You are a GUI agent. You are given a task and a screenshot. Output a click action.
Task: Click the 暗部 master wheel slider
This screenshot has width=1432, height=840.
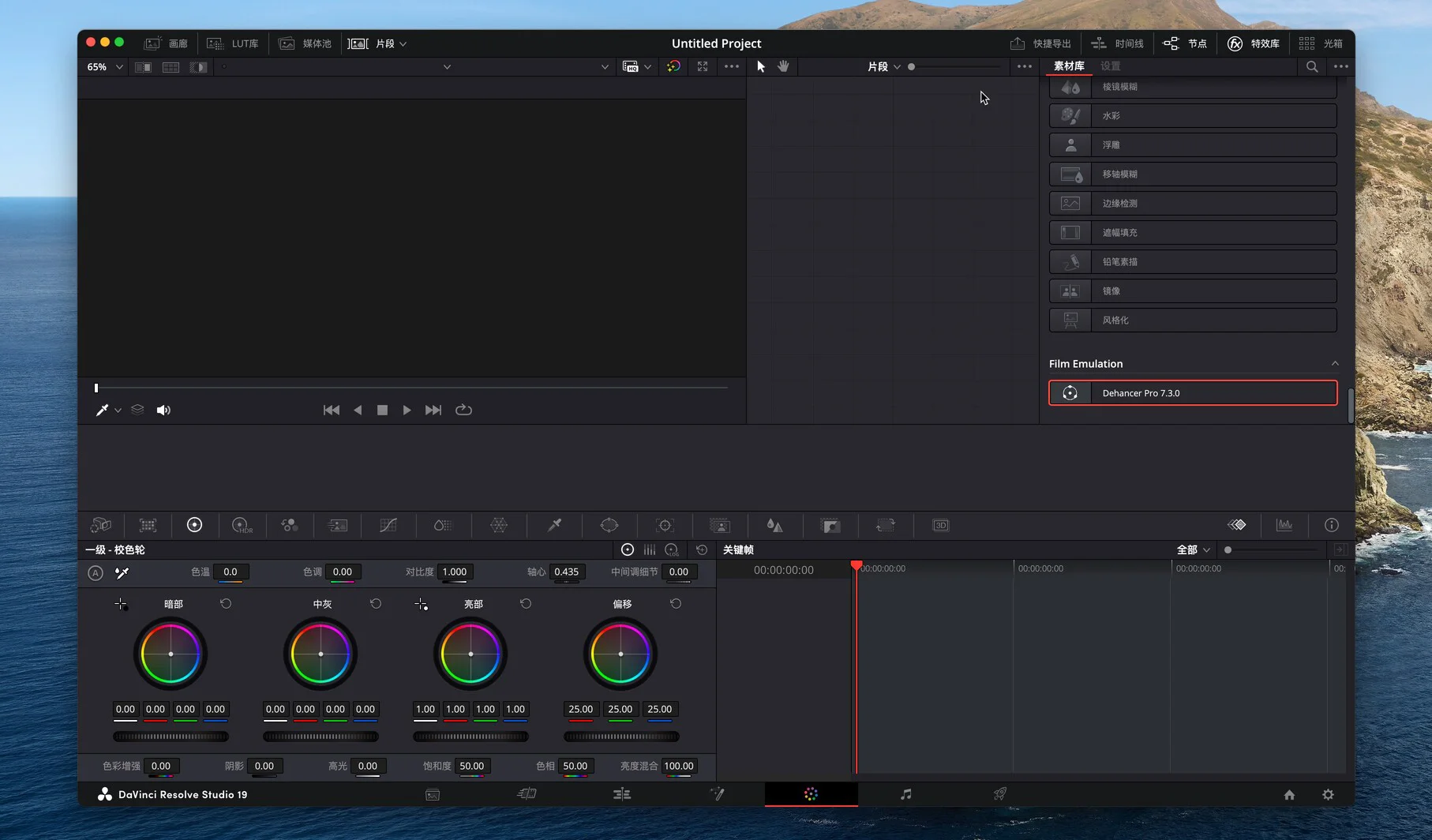coord(171,737)
